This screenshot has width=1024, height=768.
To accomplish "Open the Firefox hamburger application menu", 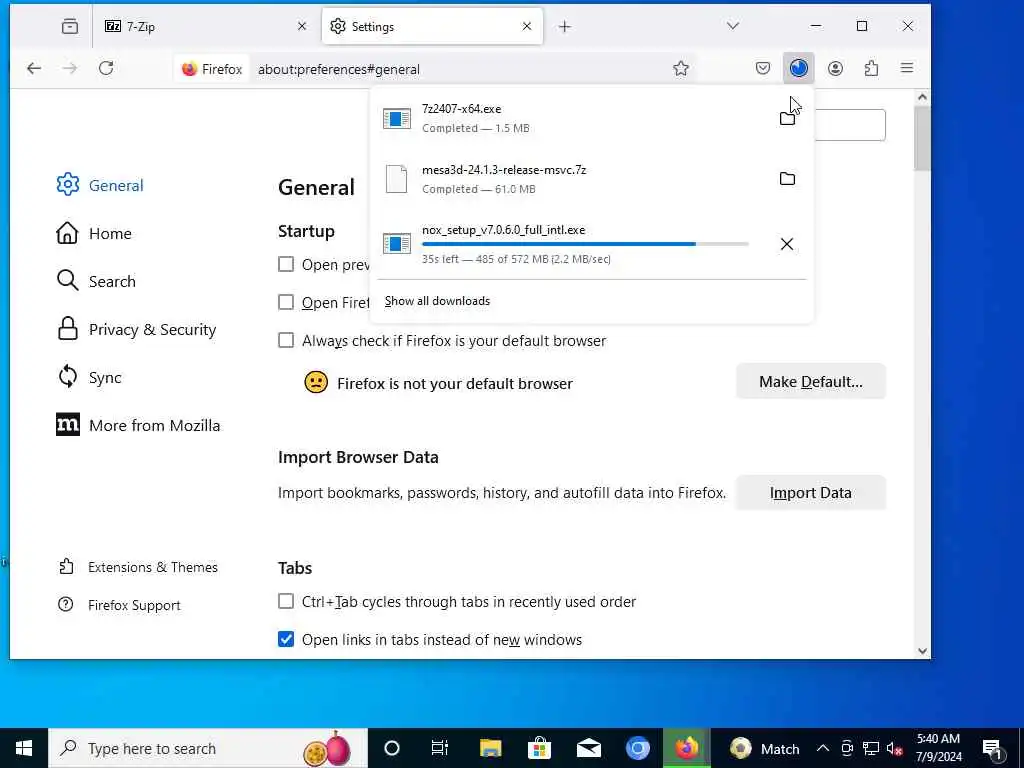I will [907, 68].
